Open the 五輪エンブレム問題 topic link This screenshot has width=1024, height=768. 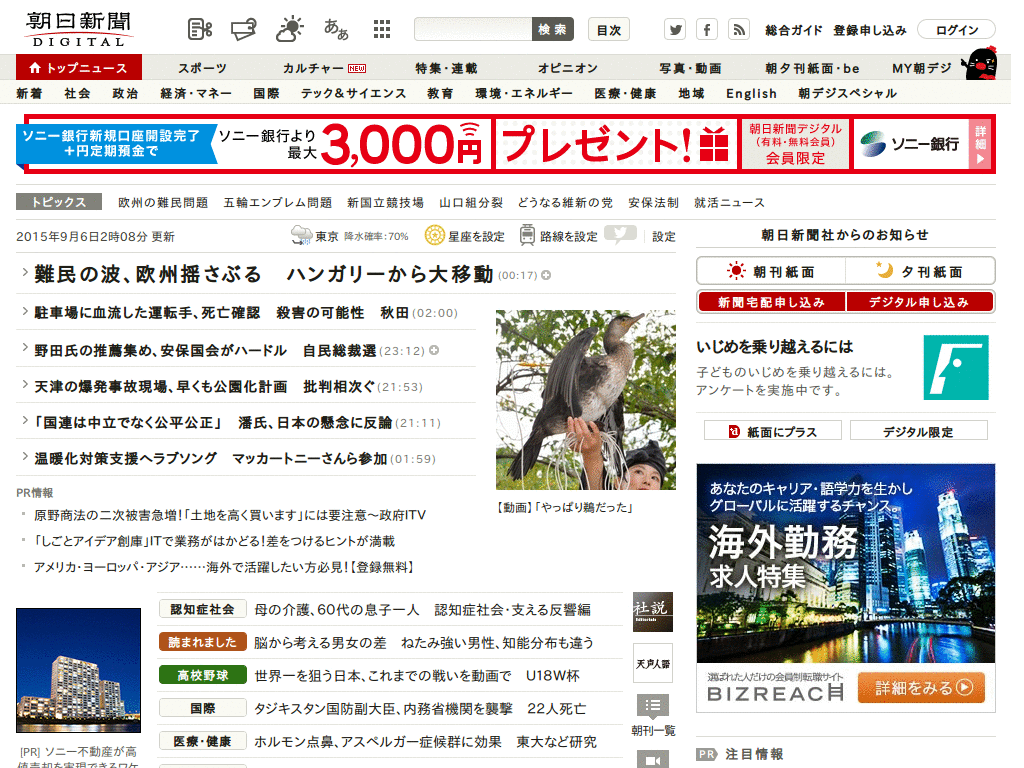(x=278, y=202)
